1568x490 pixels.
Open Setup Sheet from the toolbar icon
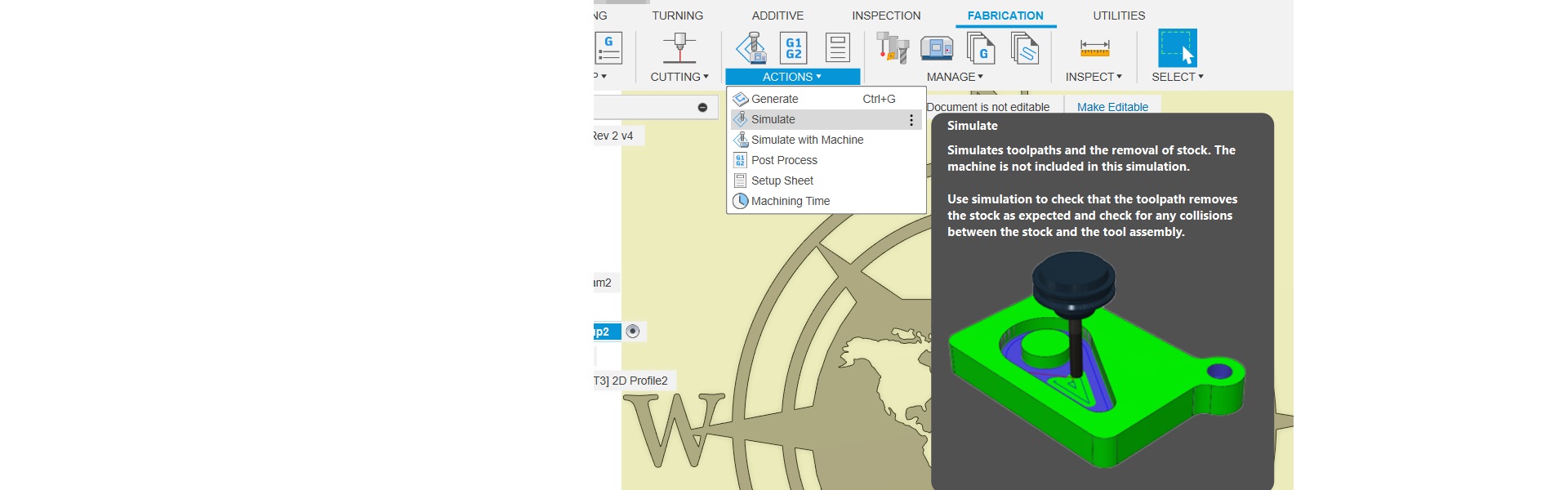(837, 48)
